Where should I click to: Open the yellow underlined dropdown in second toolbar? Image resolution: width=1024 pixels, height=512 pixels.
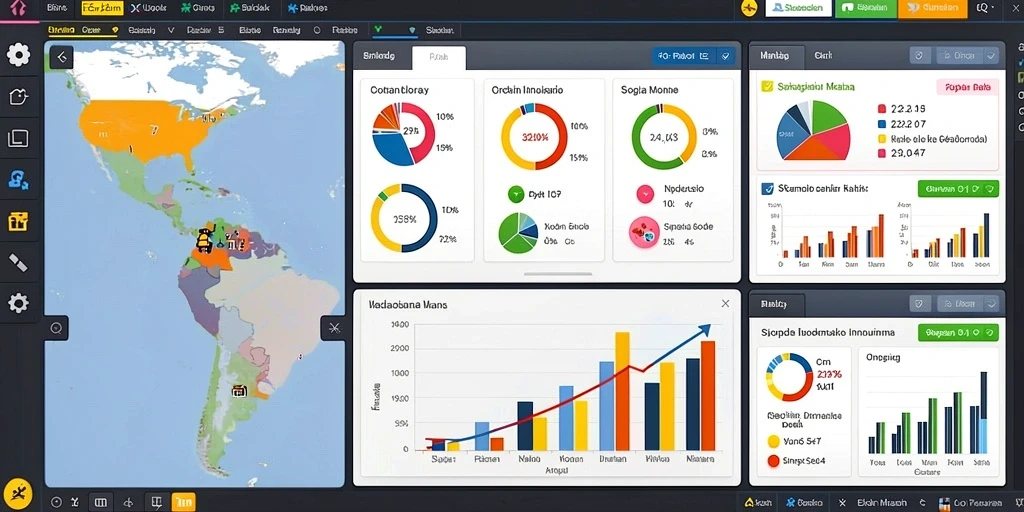click(x=83, y=30)
